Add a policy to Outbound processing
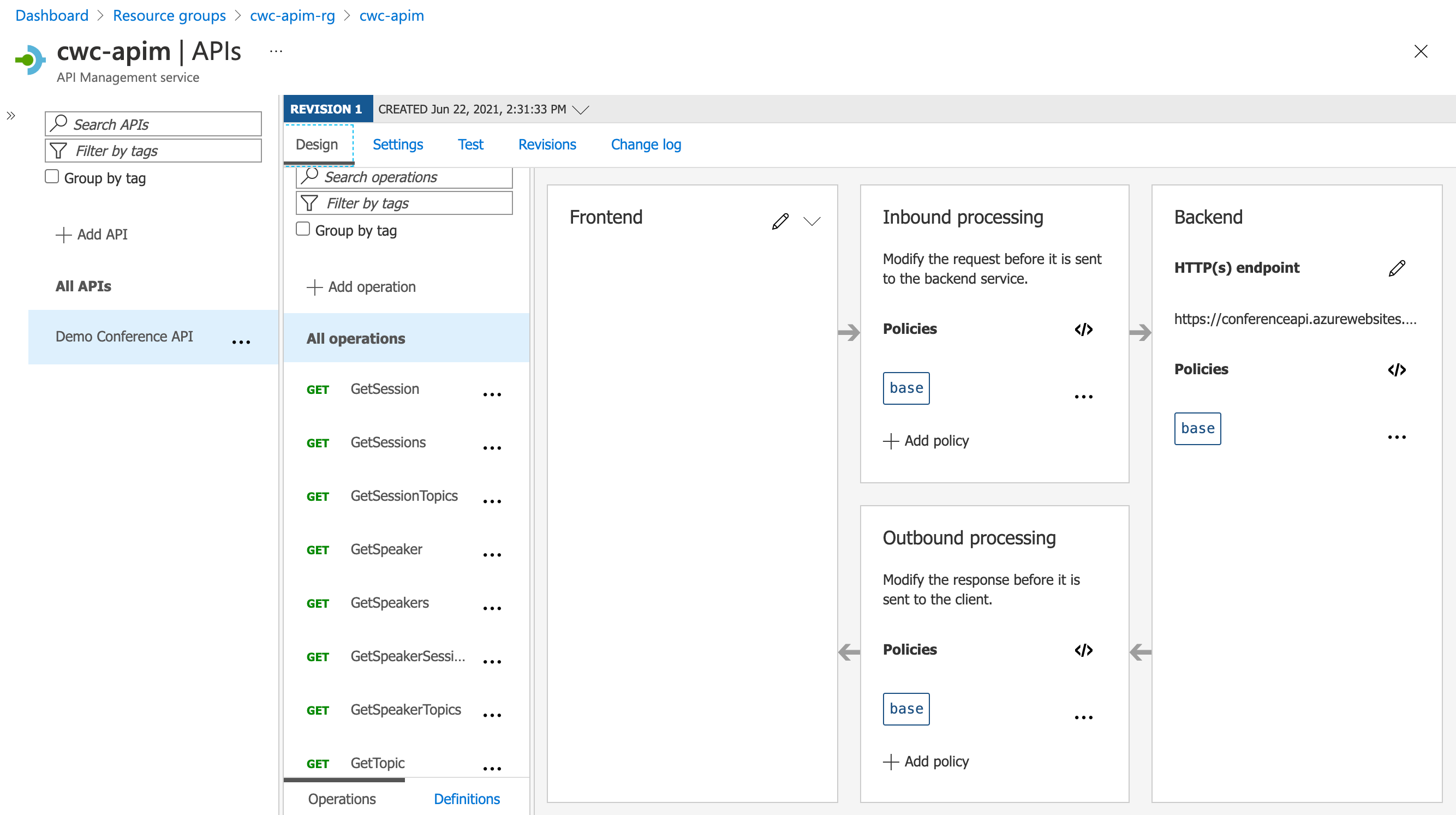Screen dimensions: 1456x815 coord(925,762)
